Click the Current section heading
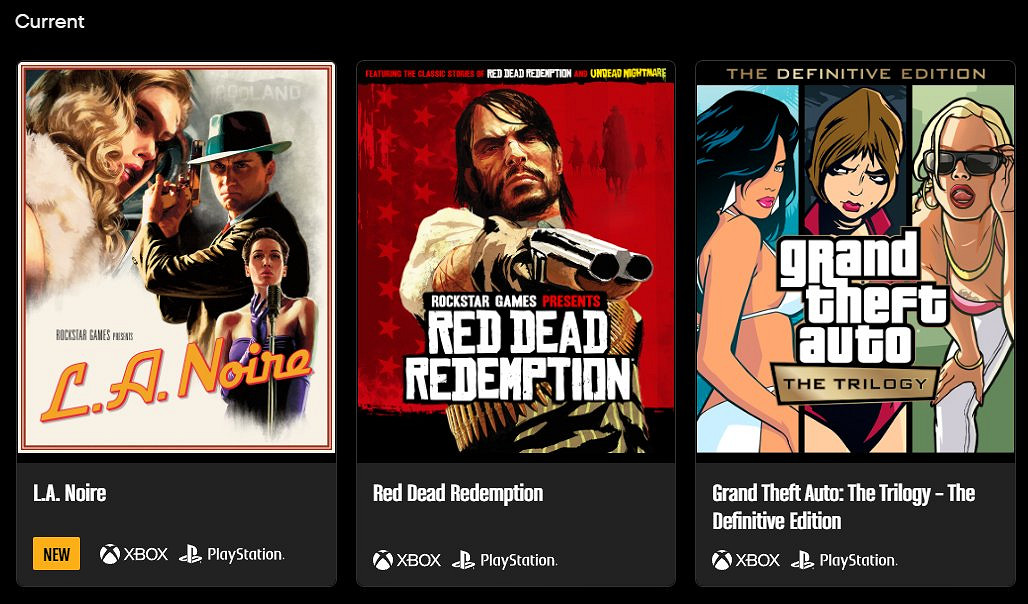This screenshot has height=604, width=1028. [x=50, y=21]
